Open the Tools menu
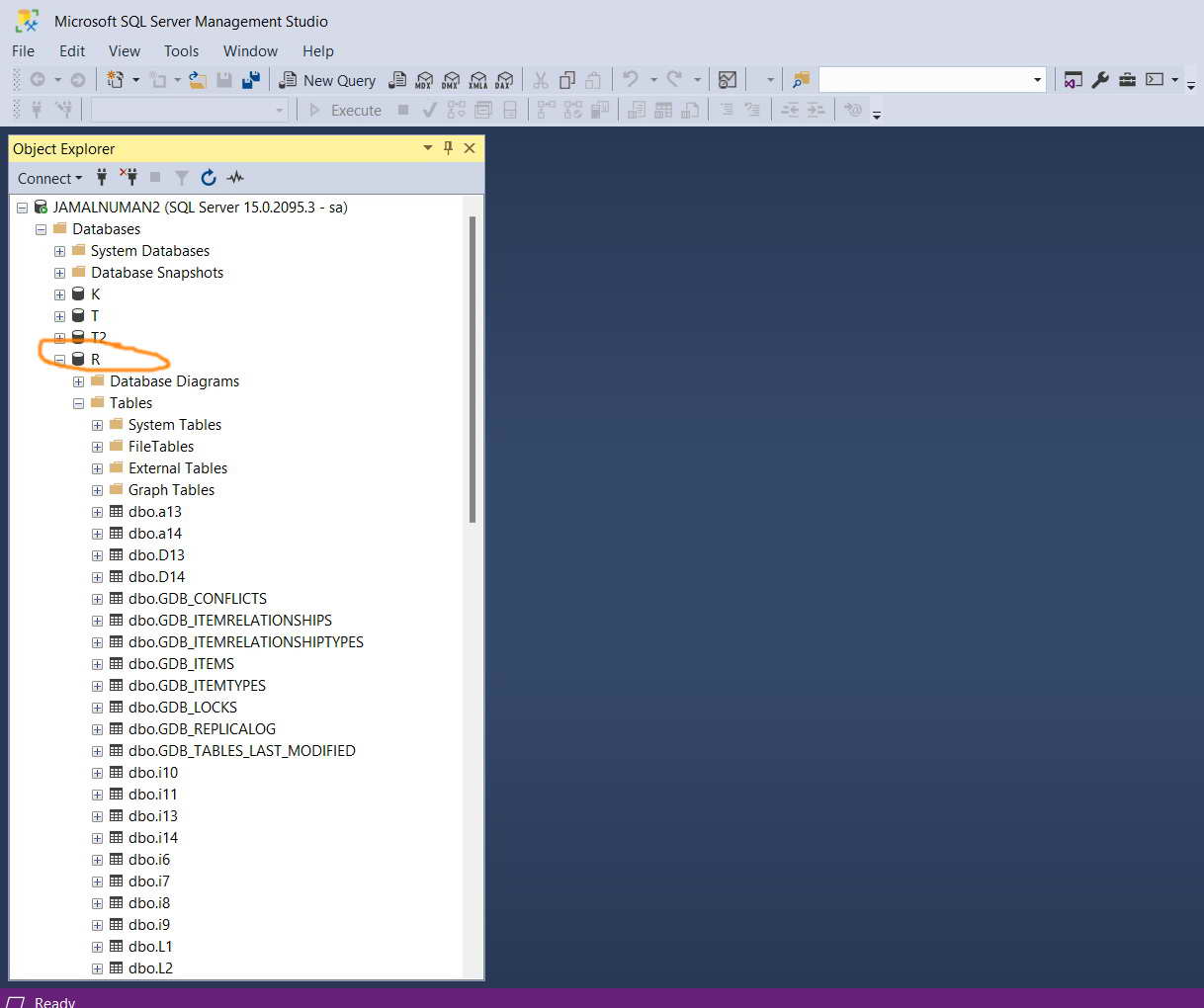Screen dimensions: 1204x1008 click(x=181, y=50)
